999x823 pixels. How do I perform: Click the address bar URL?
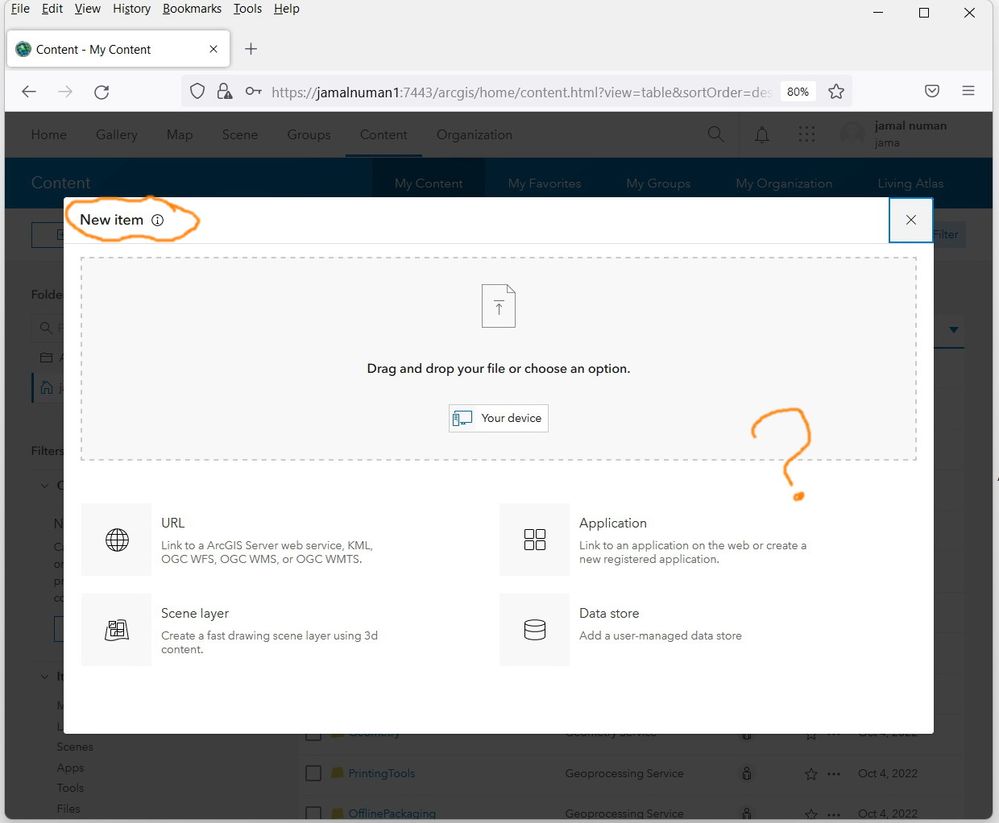click(521, 92)
